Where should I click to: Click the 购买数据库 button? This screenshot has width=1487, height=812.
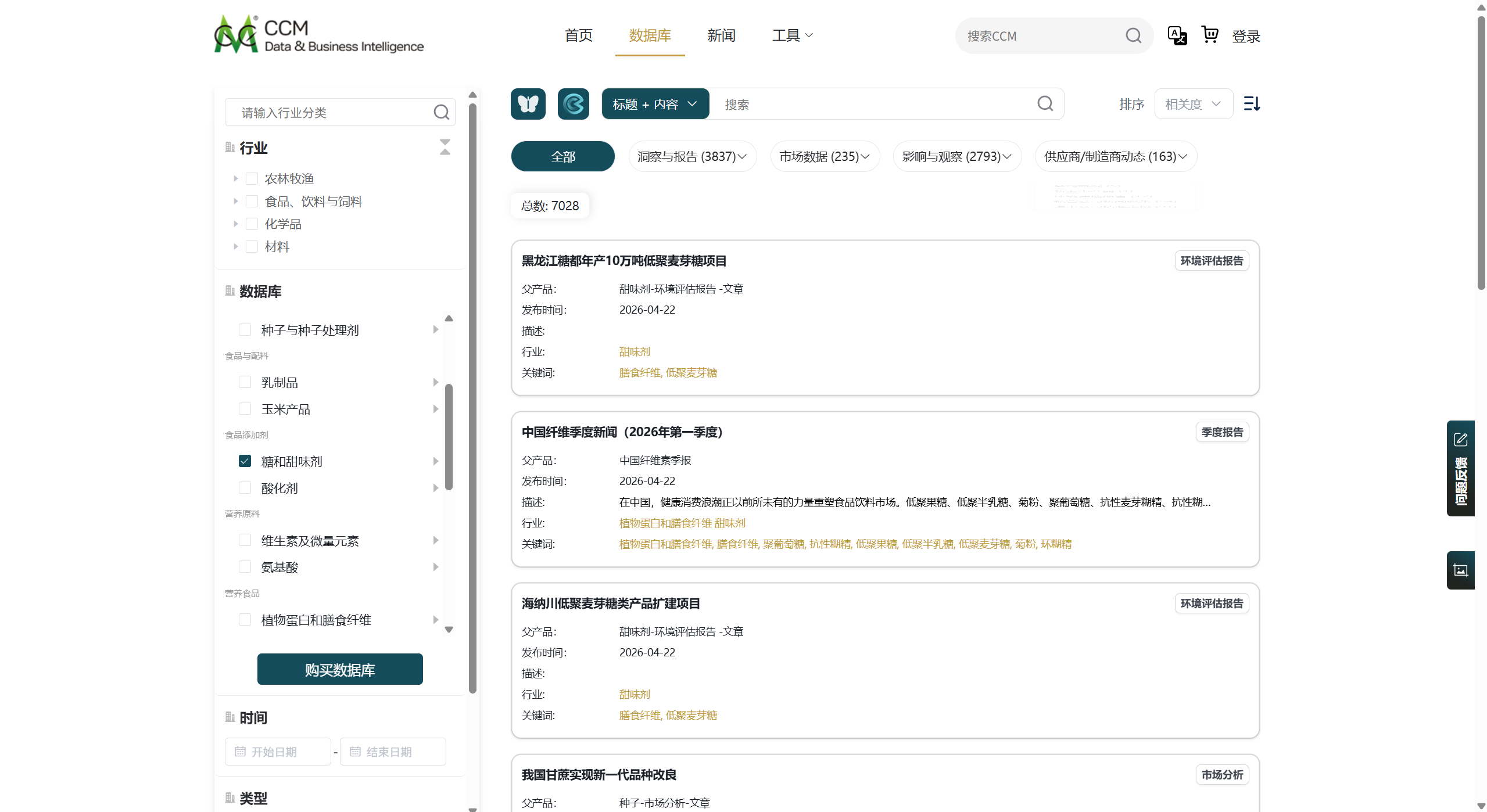[340, 670]
